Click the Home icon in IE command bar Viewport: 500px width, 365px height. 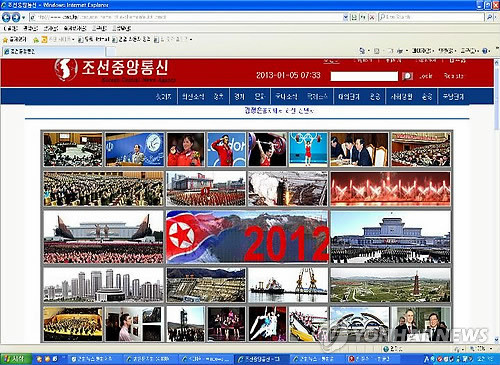362,51
